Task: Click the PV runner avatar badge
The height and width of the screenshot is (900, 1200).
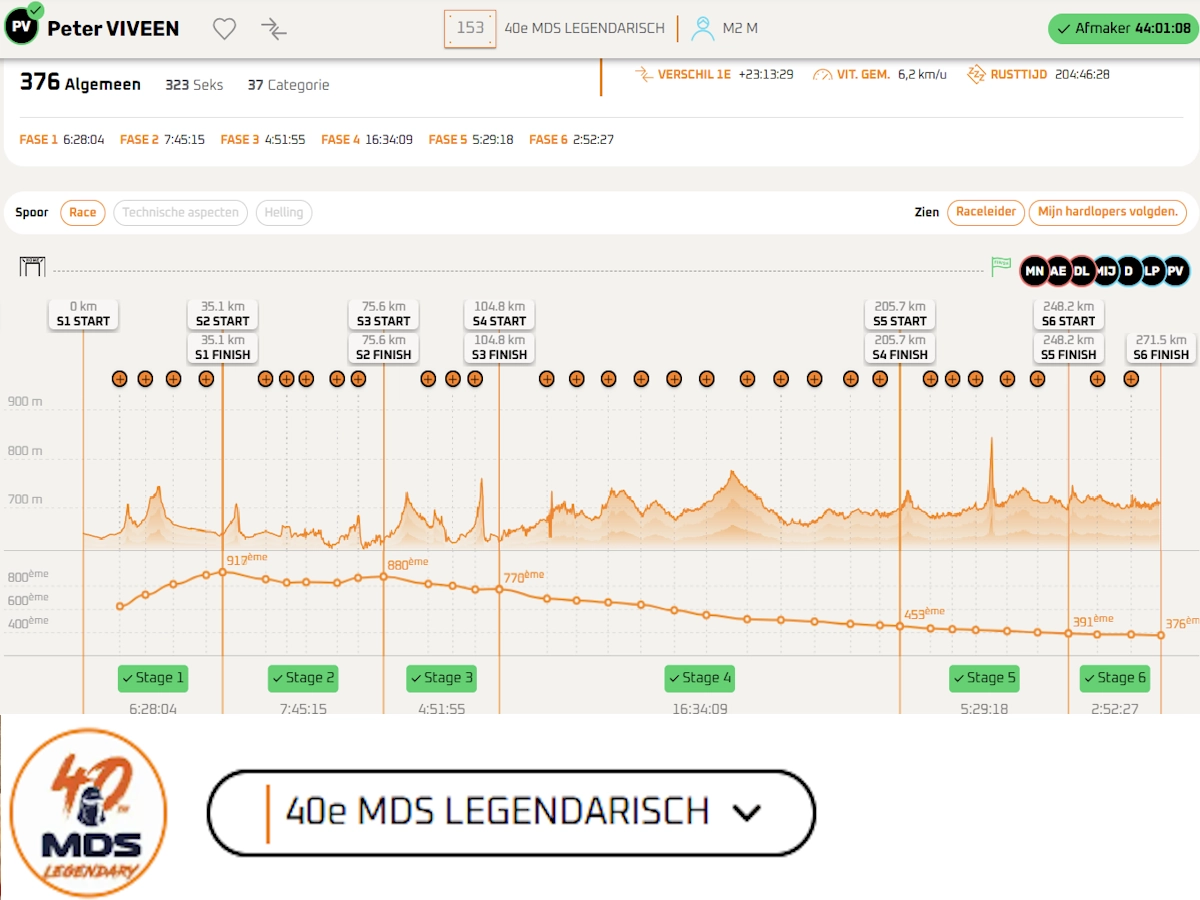Action: click(x=1177, y=270)
